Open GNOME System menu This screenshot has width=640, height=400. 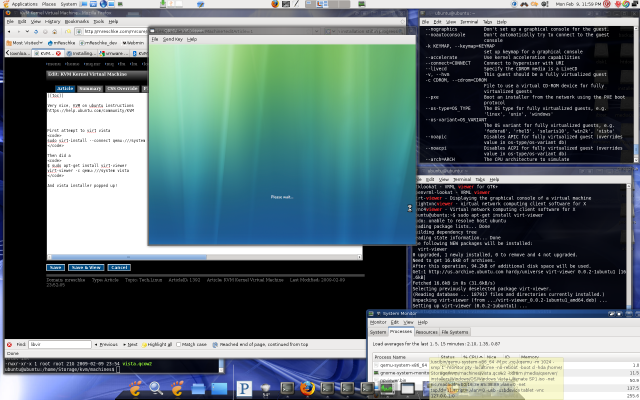69,4
